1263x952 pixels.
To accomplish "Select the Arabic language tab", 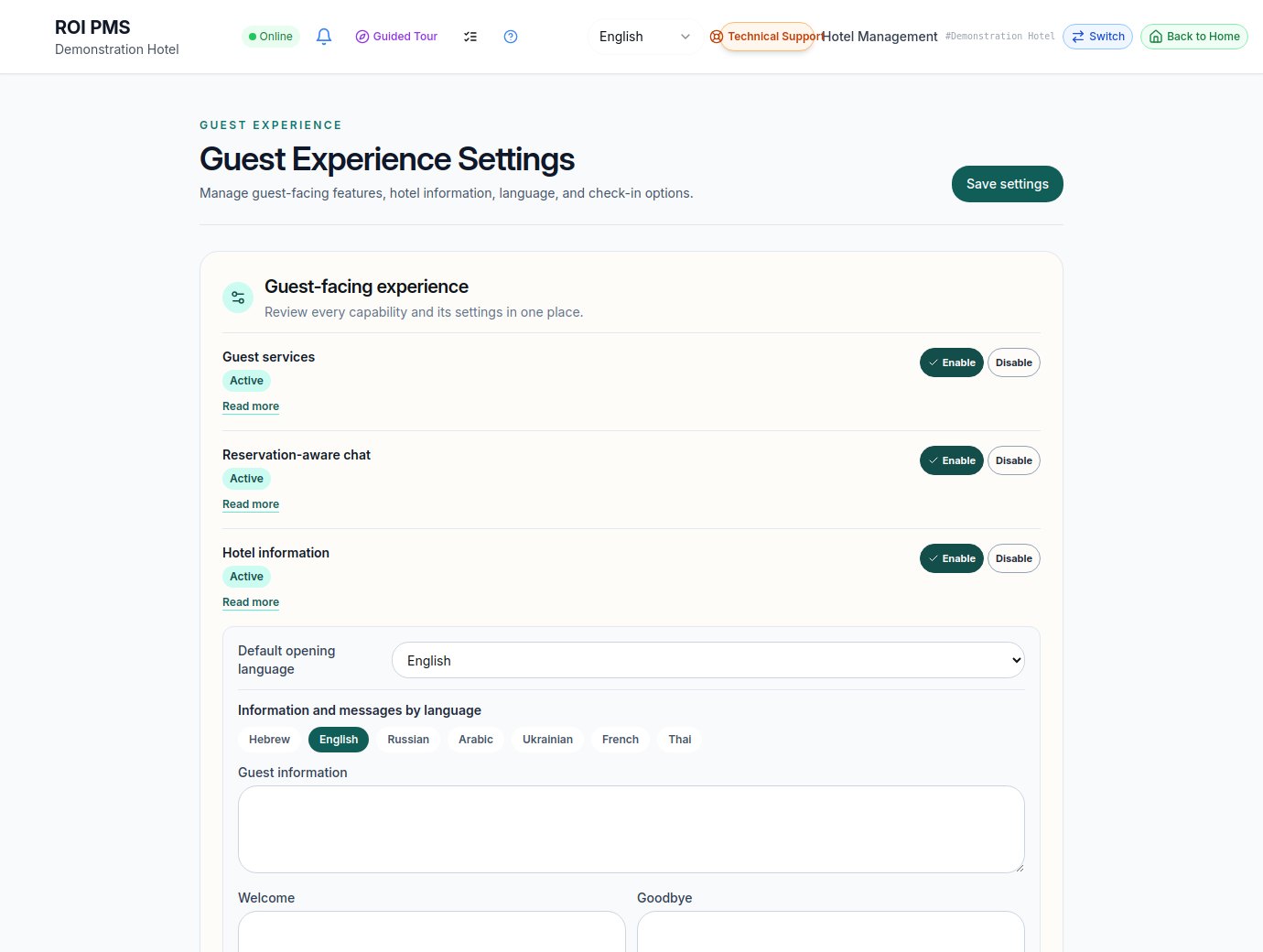I will coord(476,740).
